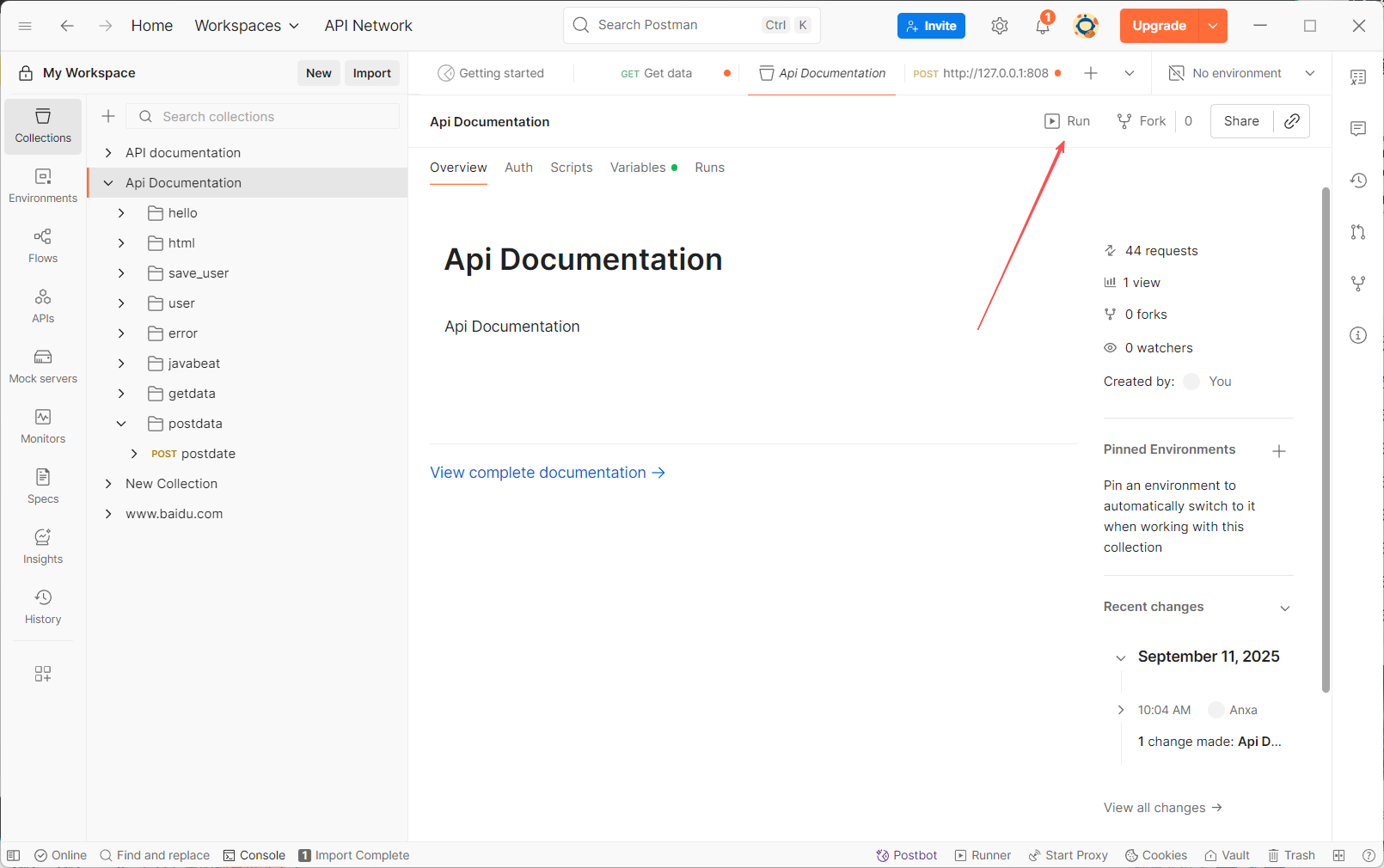Switch to the Scripts tab
1384x868 pixels.
point(572,168)
